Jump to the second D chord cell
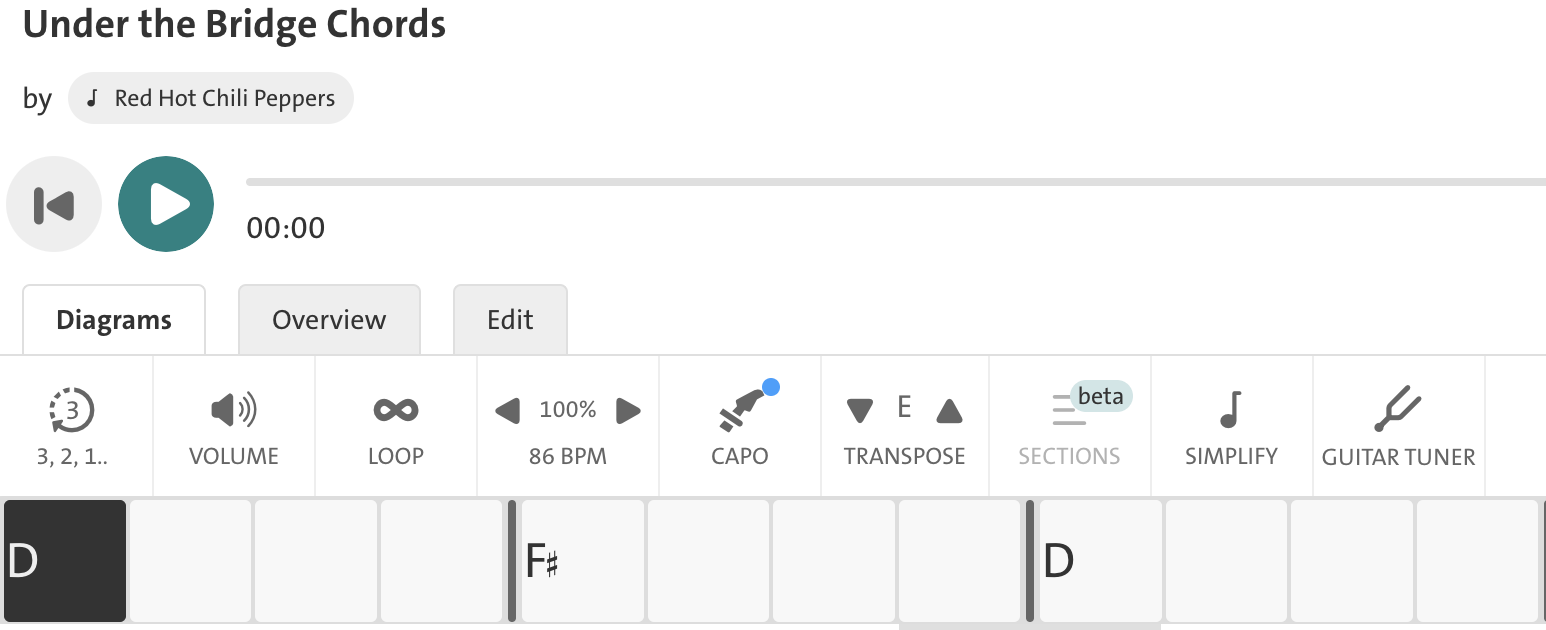1546x630 pixels. (1101, 561)
